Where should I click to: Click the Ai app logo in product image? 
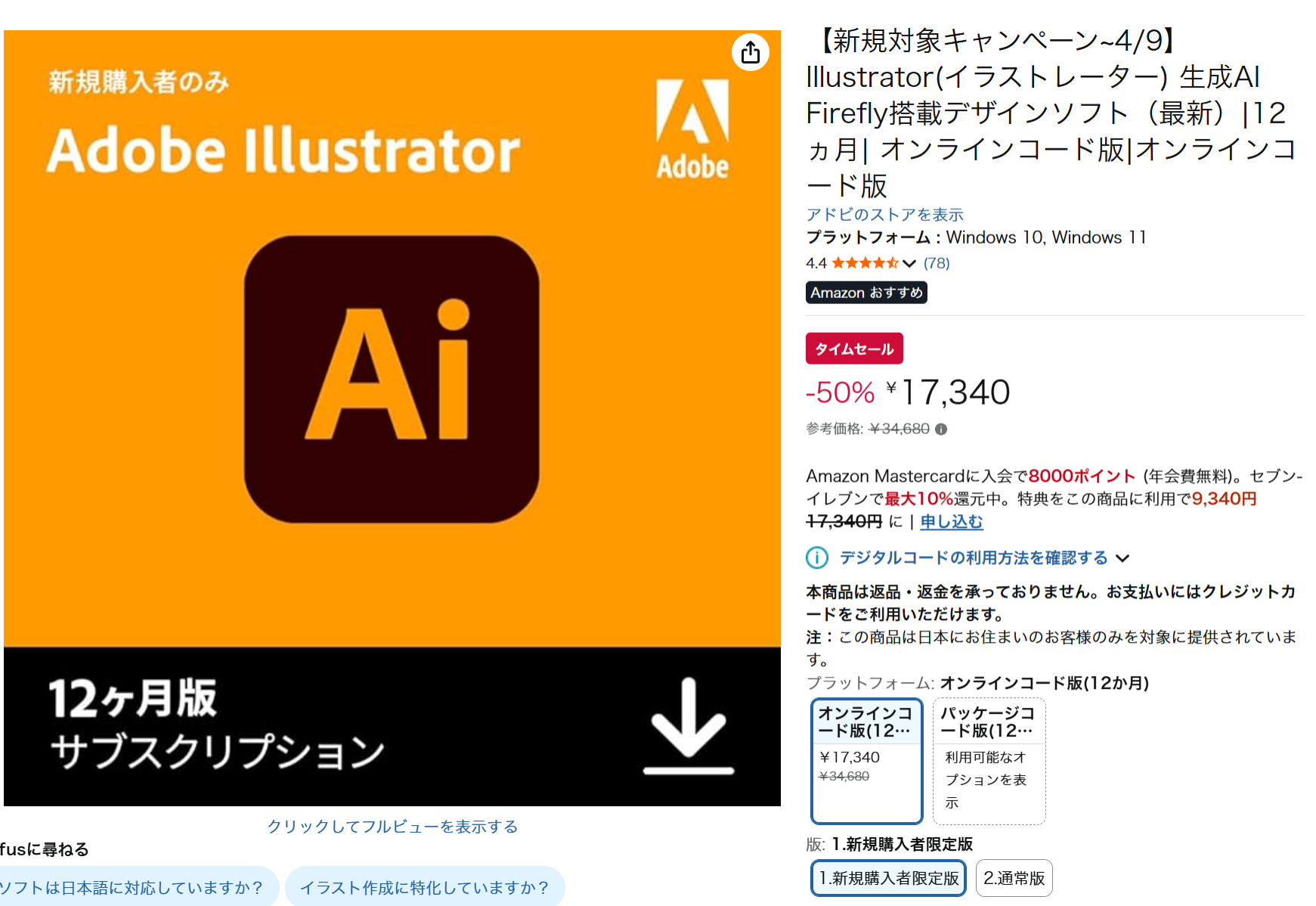(x=392, y=379)
